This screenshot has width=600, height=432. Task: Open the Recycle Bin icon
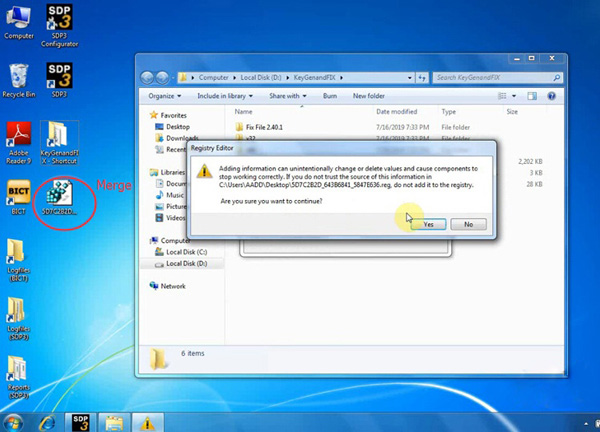click(x=18, y=81)
